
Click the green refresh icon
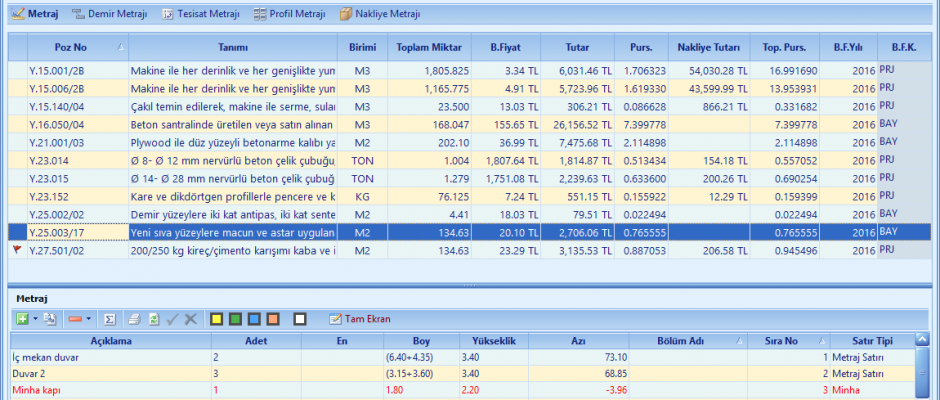[153, 319]
